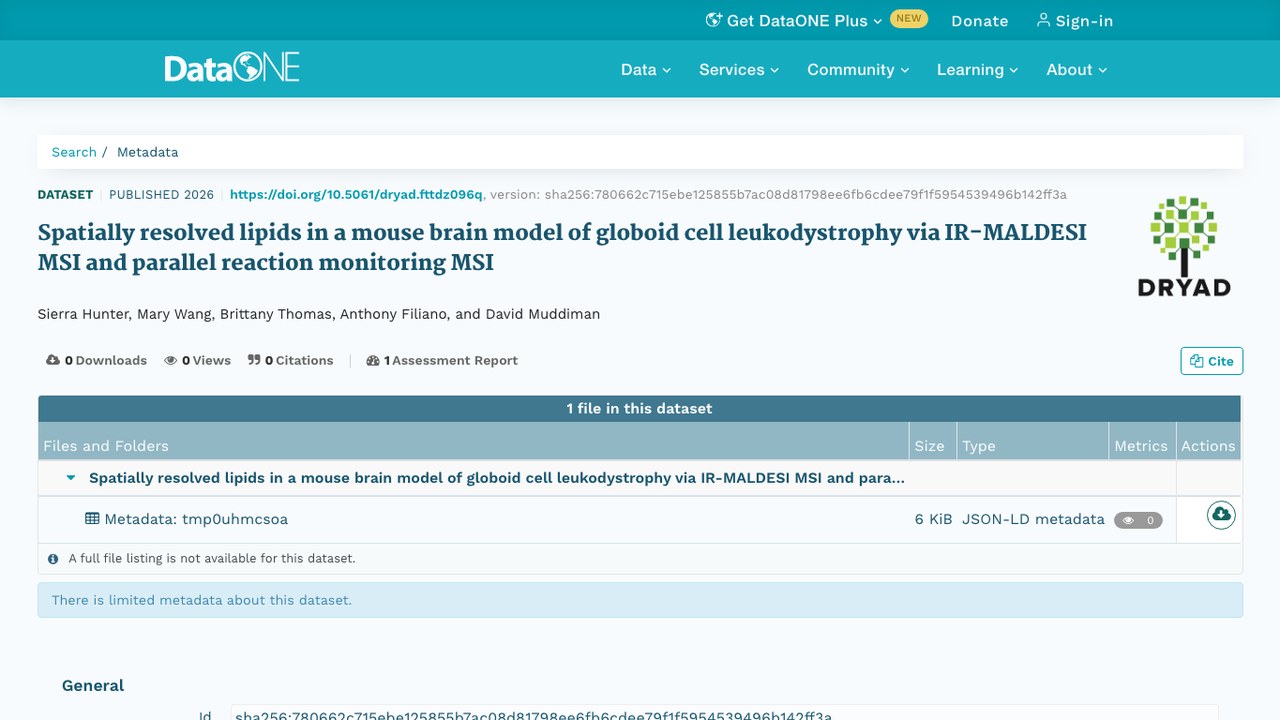Image resolution: width=1280 pixels, height=720 pixels.
Task: Click the table icon beside Metadata: tmp0uhmcsoa
Action: (x=92, y=519)
